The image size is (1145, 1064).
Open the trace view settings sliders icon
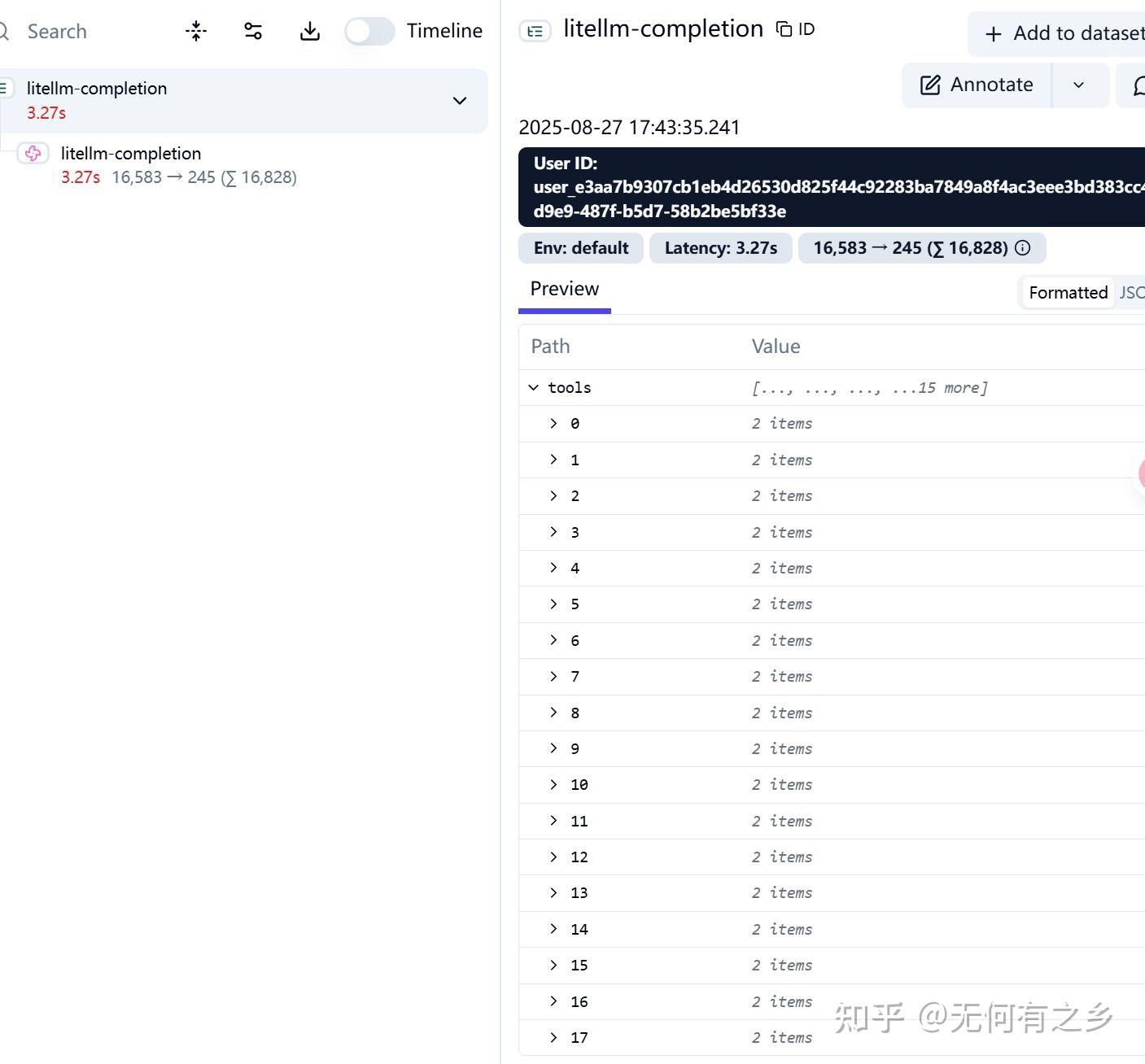tap(253, 31)
